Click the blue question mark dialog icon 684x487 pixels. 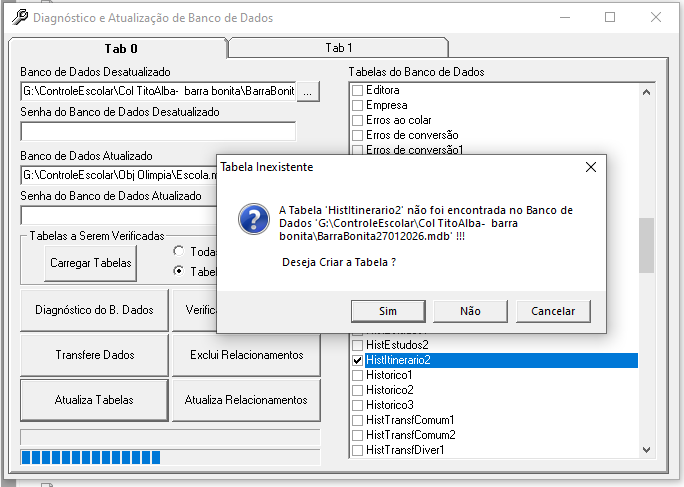pos(254,219)
